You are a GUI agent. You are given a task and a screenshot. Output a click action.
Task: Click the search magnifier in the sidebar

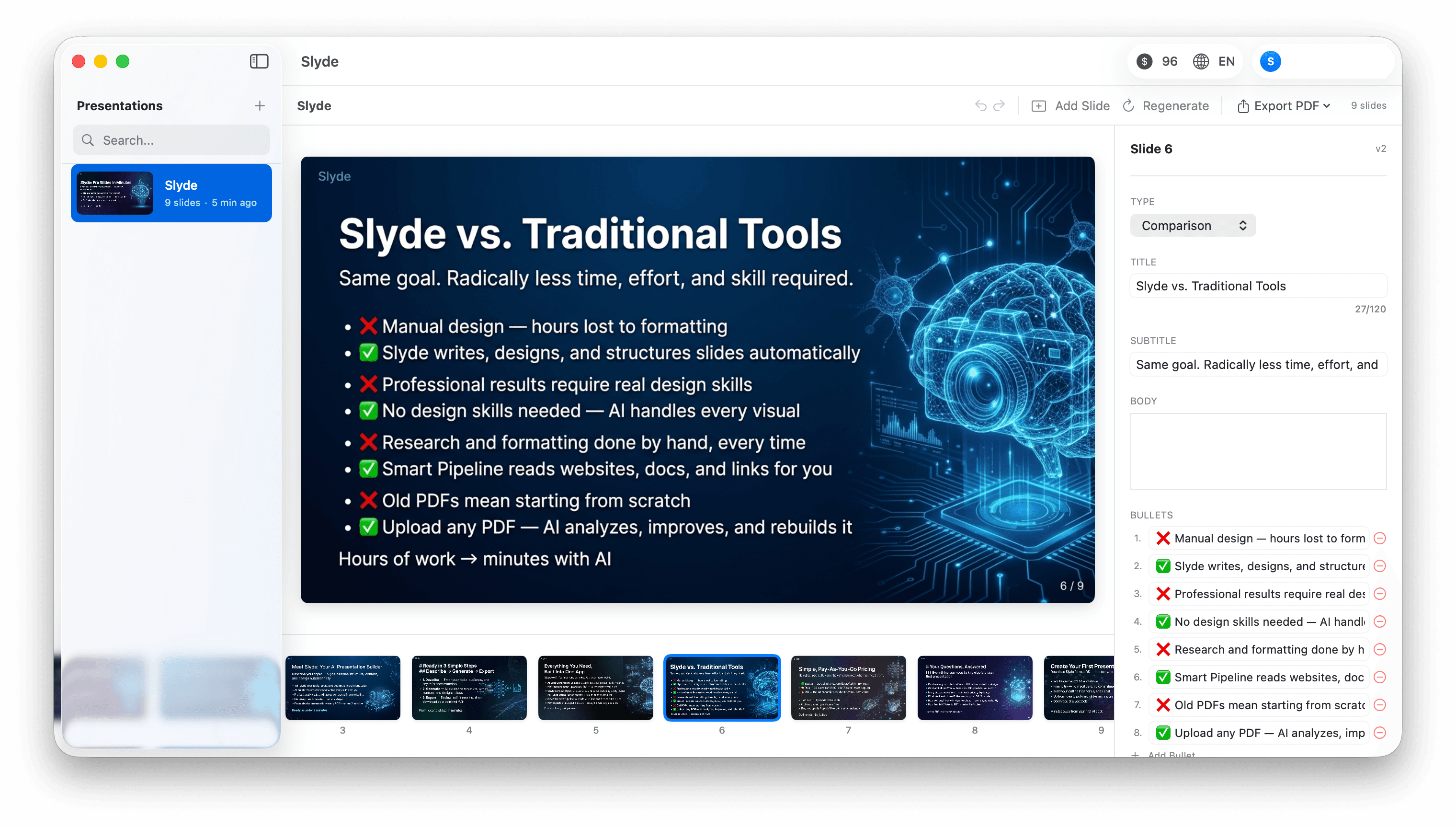tap(88, 140)
